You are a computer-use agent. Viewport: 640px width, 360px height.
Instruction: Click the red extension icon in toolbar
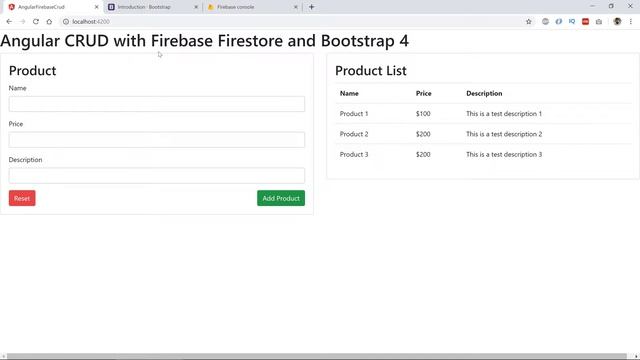(x=585, y=22)
